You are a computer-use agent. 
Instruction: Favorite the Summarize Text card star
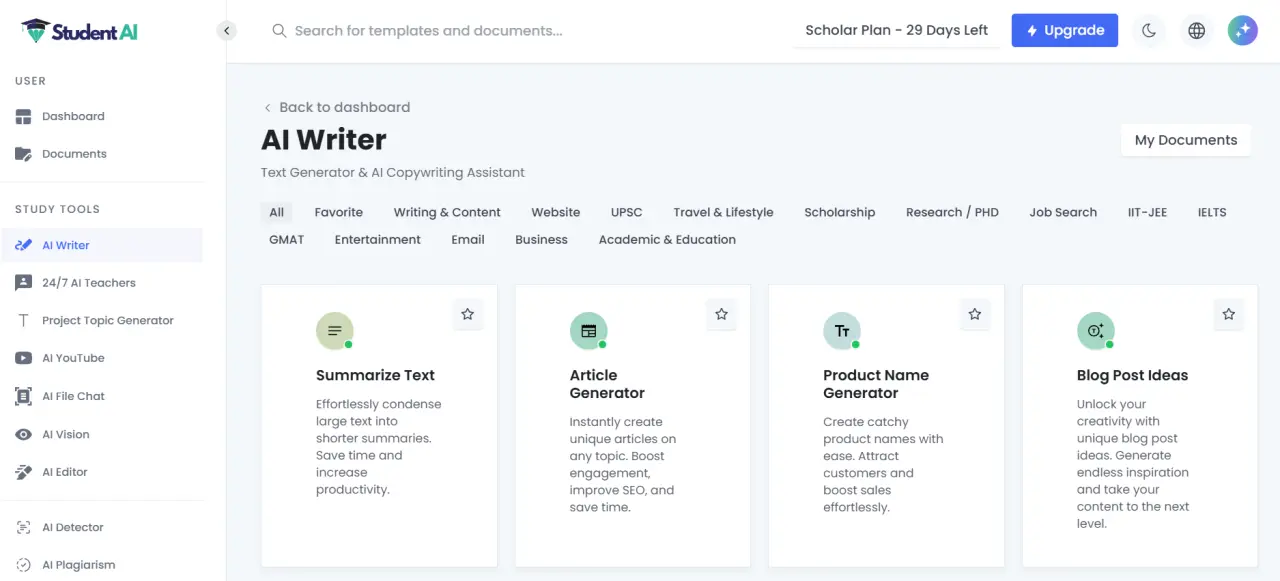[x=467, y=314]
